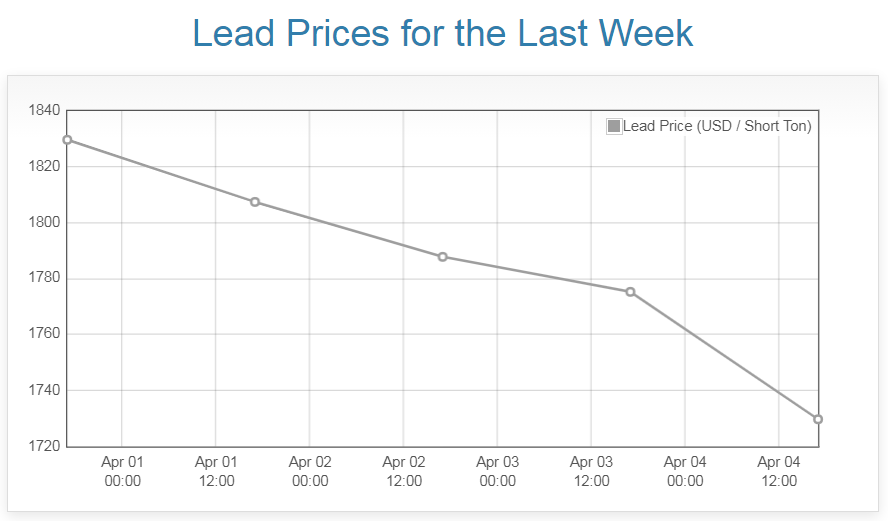
Task: Click the 1760 y-axis label
Action: pos(45,334)
